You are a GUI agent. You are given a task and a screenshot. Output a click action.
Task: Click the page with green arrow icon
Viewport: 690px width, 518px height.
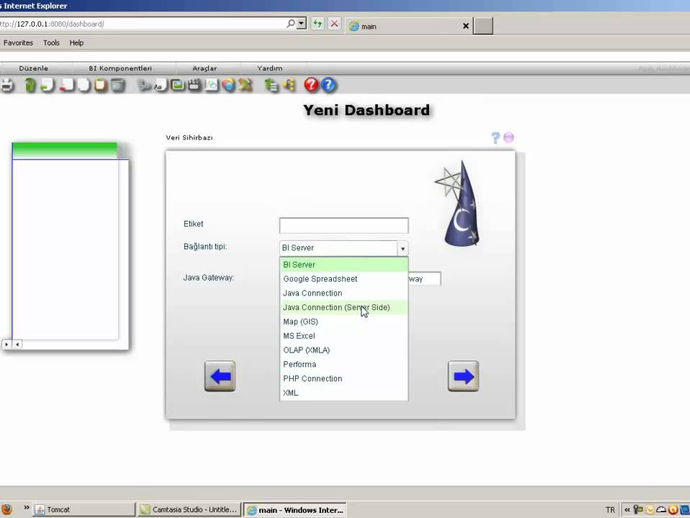(47, 85)
